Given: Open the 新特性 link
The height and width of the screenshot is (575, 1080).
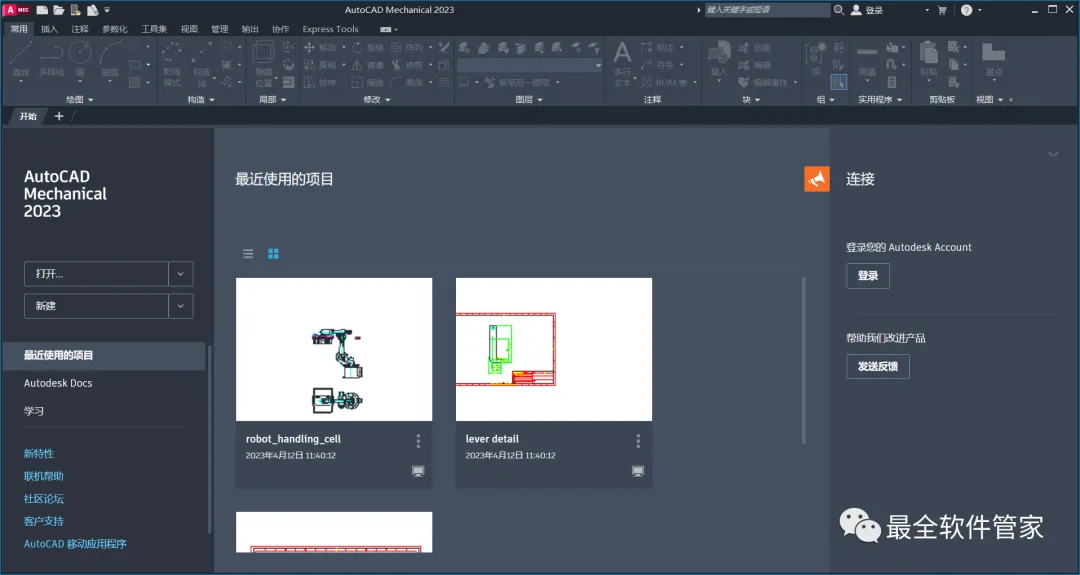Looking at the screenshot, I should tap(39, 453).
